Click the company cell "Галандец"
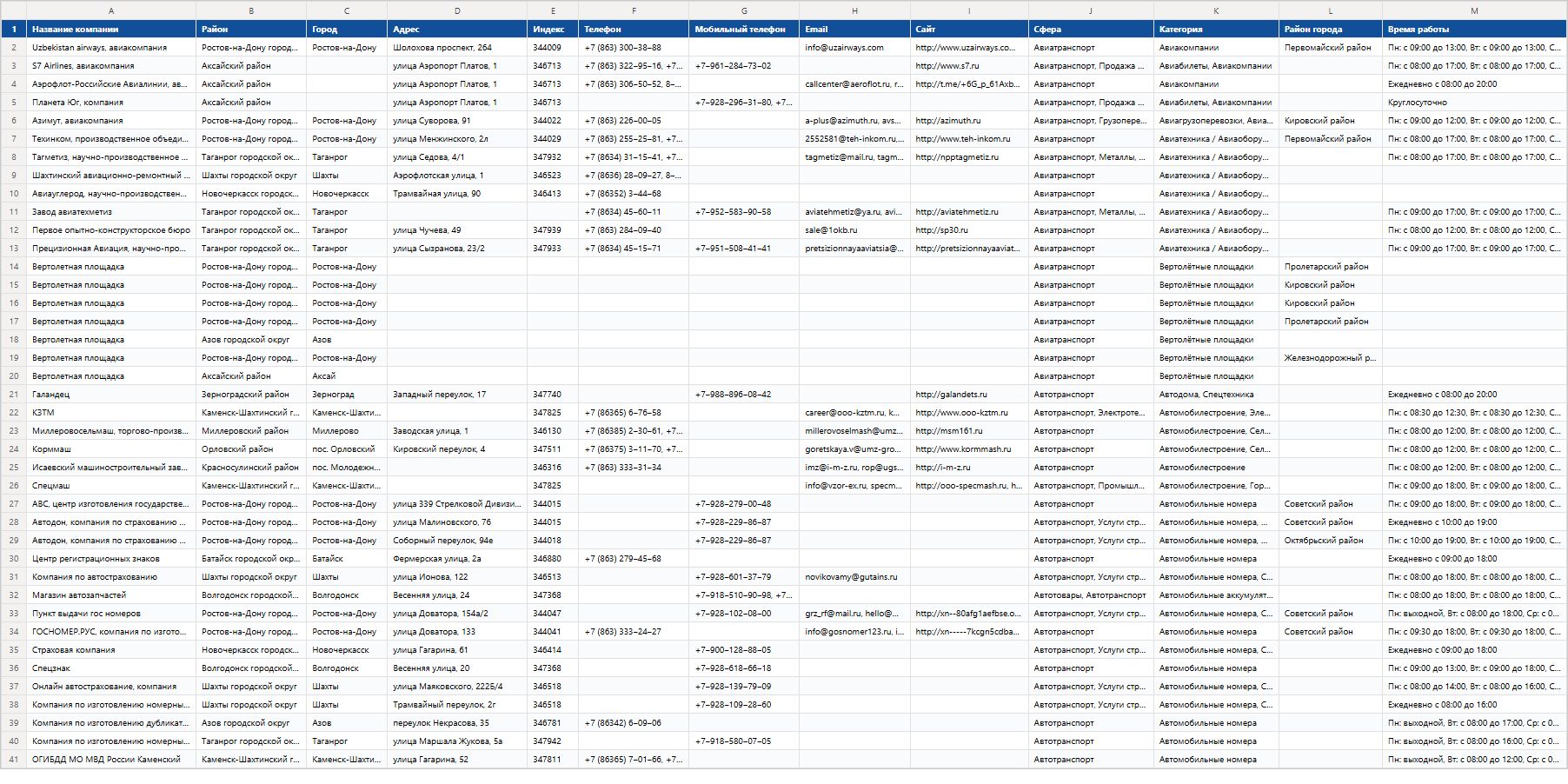 (x=111, y=395)
